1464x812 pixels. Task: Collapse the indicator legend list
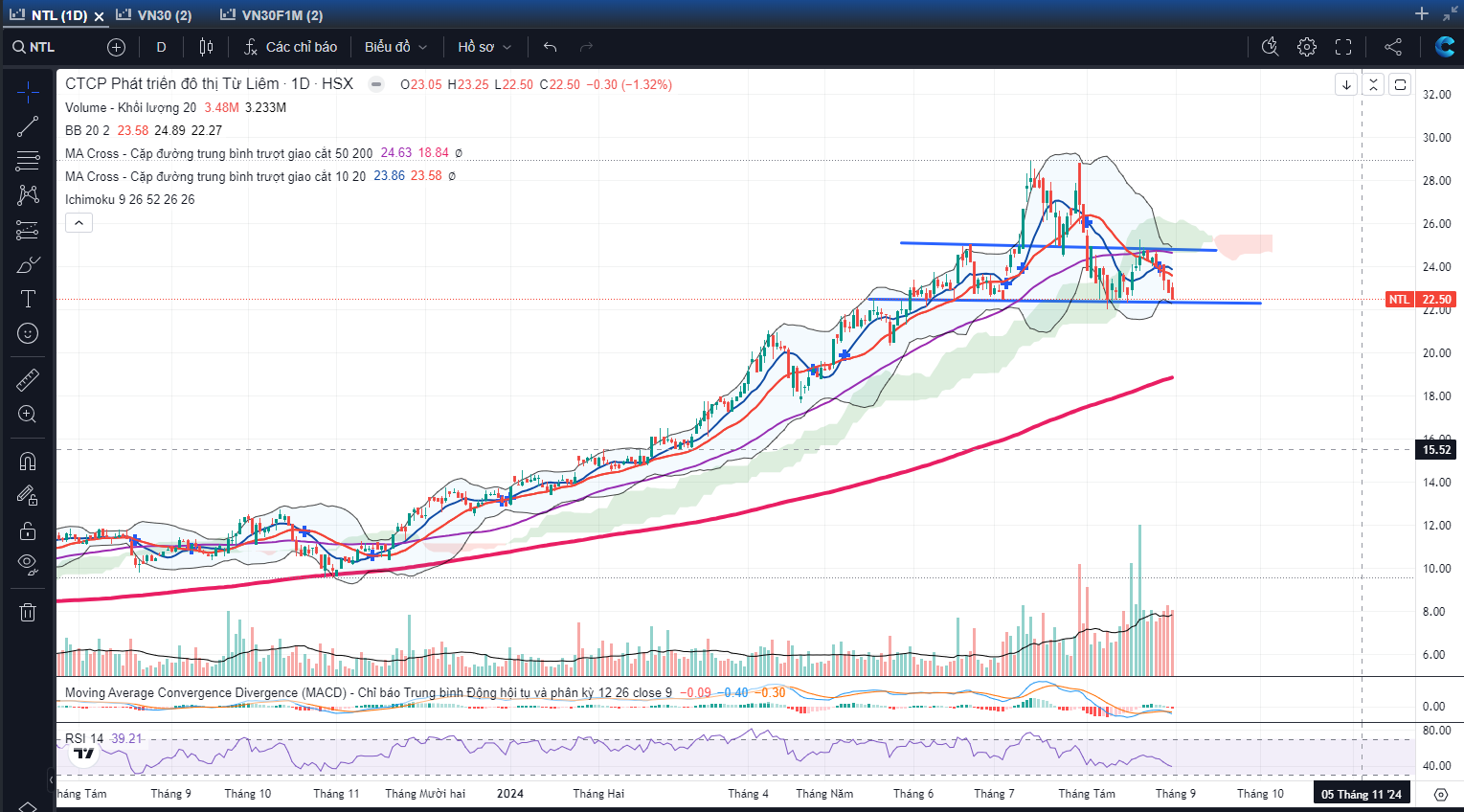(x=79, y=223)
